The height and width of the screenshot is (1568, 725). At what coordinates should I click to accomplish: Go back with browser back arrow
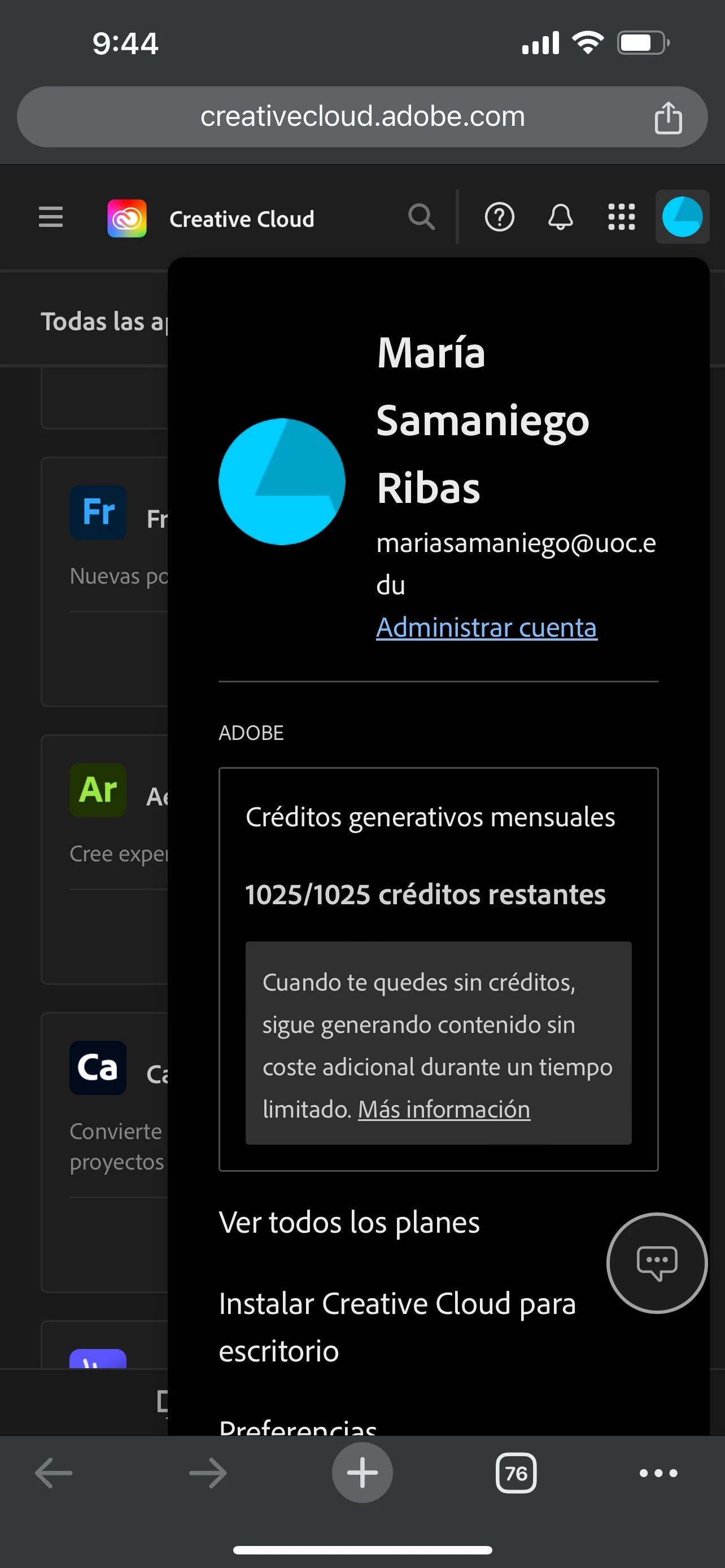pyautogui.click(x=54, y=1473)
